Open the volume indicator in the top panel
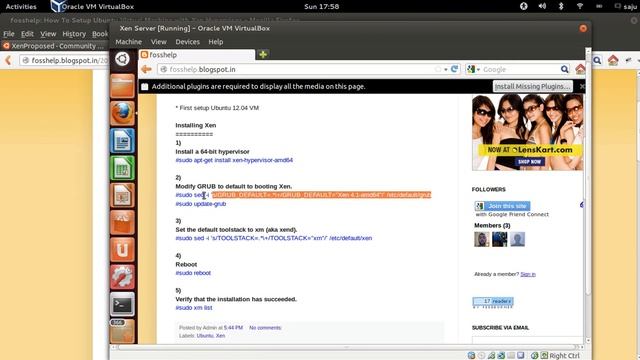 (x=542, y=6)
